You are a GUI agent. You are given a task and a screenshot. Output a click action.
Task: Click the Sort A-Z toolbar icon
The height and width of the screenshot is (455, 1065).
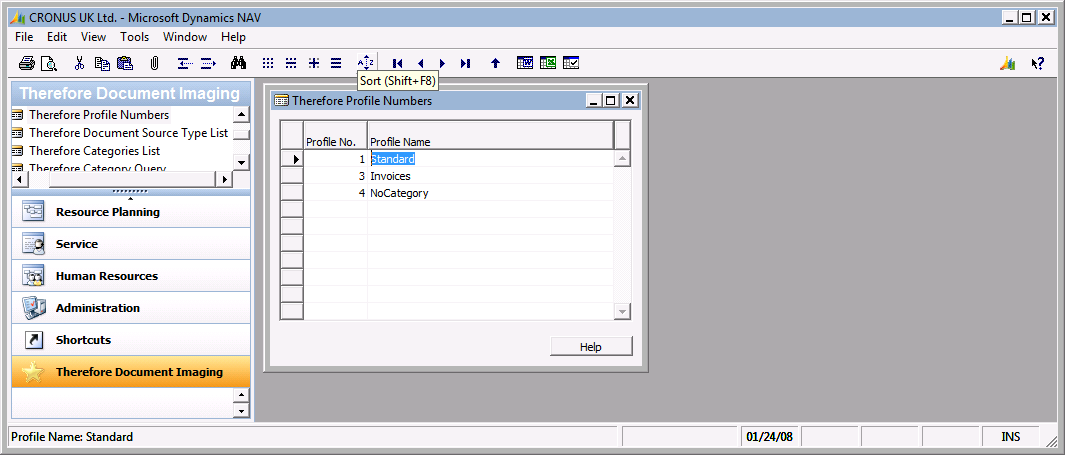365,62
